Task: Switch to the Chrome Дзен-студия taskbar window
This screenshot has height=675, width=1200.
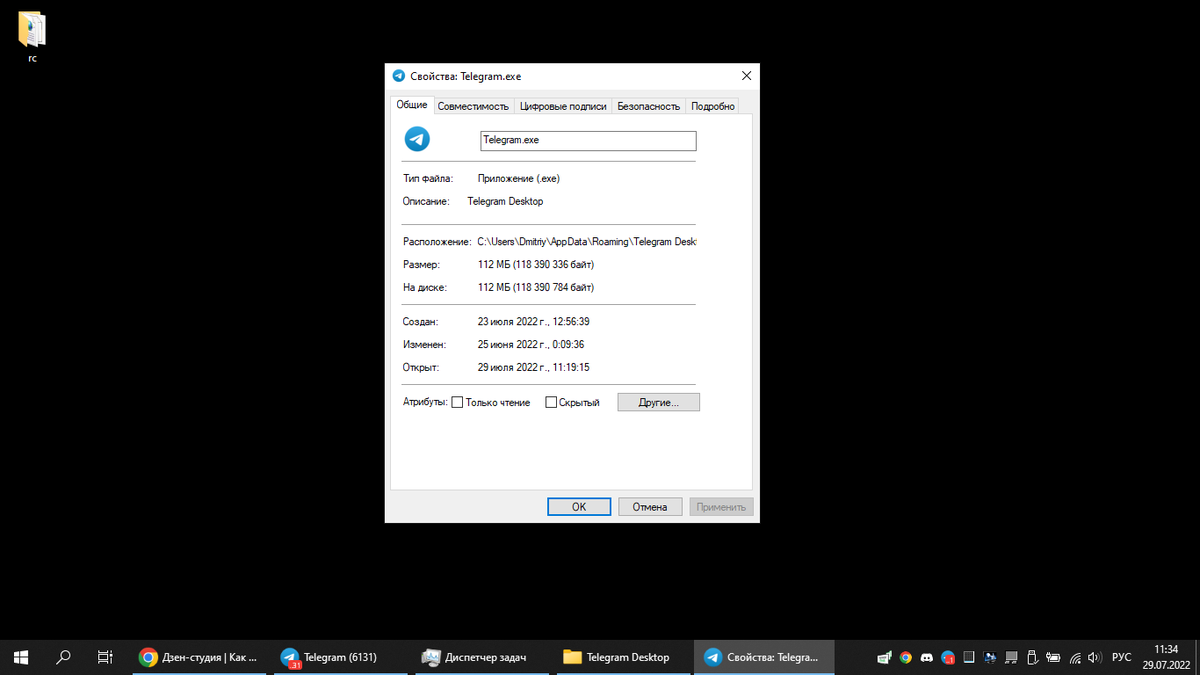Action: (x=198, y=657)
